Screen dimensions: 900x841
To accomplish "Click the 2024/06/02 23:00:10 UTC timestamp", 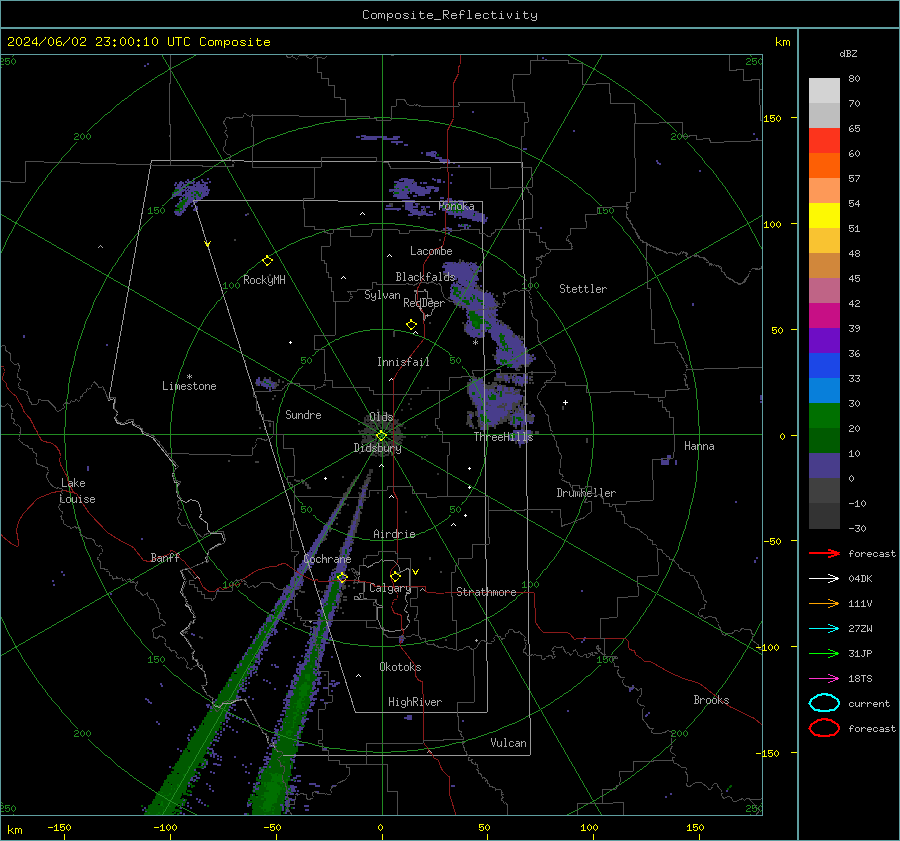I will coord(139,42).
